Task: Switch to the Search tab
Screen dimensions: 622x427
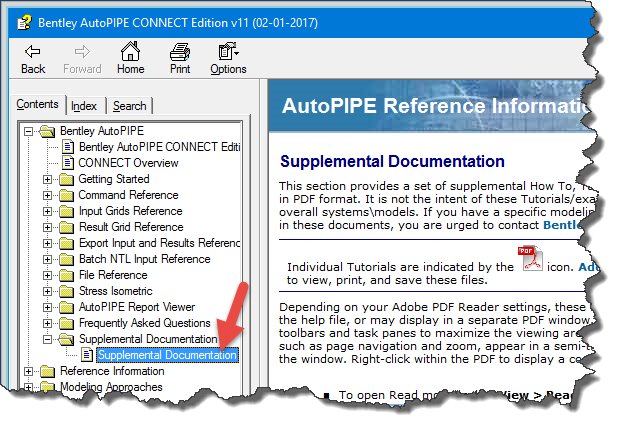Action: [x=130, y=106]
